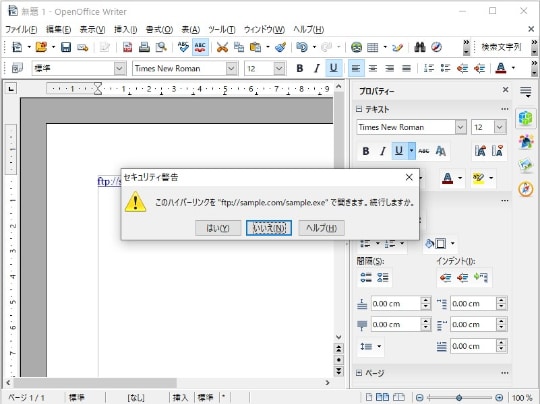Align text left in toolbar
Screen dimensions: 540x404
pyautogui.click(x=356, y=69)
